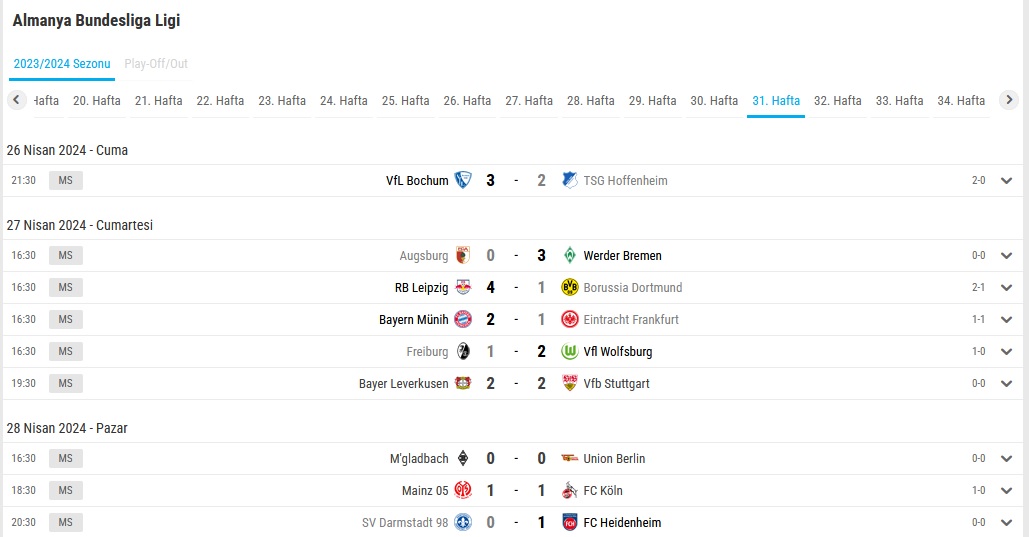Click the Mainz 05 club logo

point(463,490)
